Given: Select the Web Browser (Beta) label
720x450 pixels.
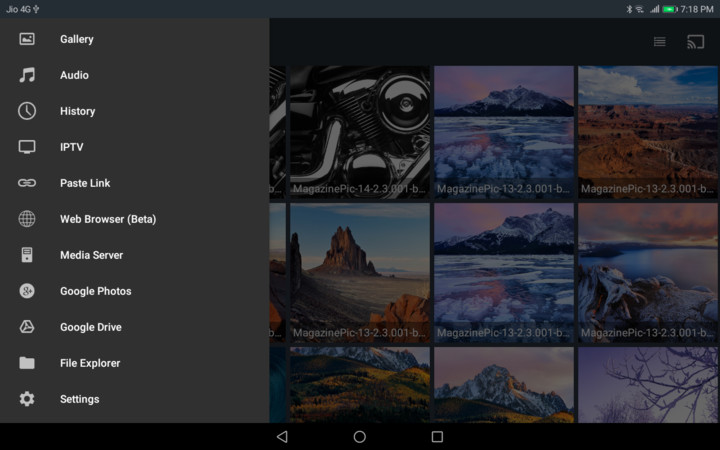Looking at the screenshot, I should tap(108, 219).
